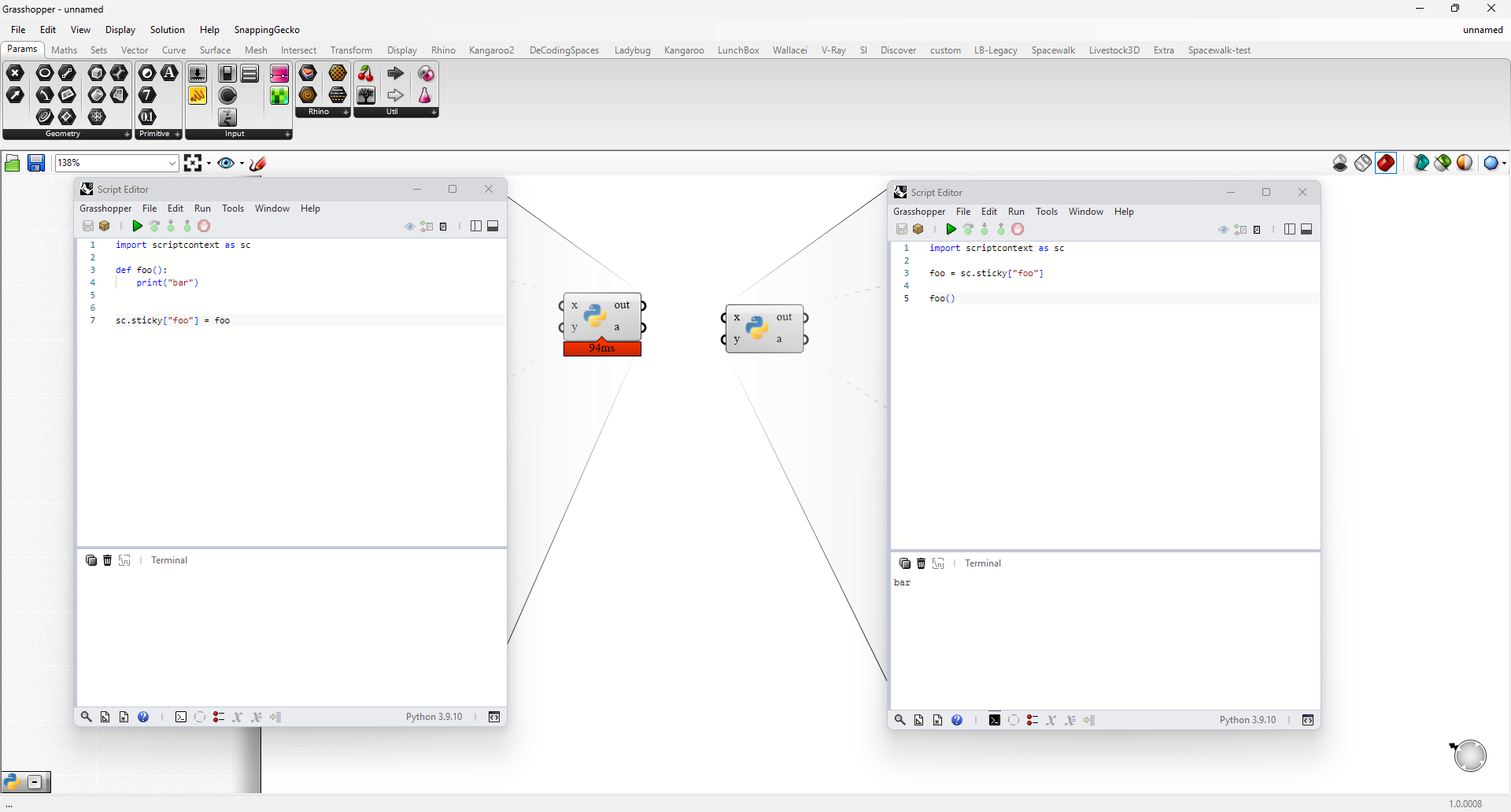Click the breakpoints list icon in right editor bottom bar

click(x=1033, y=720)
